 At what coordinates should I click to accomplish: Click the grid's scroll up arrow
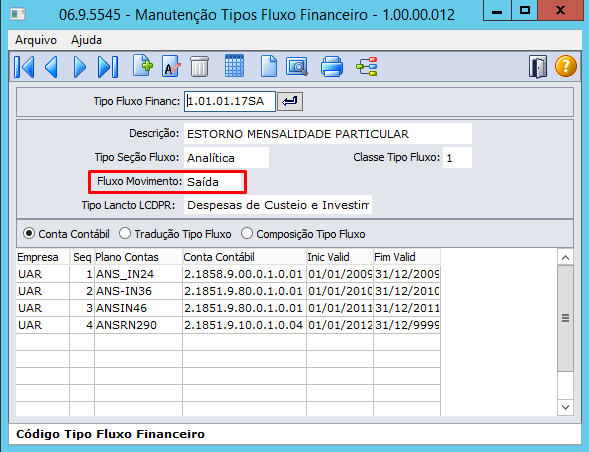(565, 258)
